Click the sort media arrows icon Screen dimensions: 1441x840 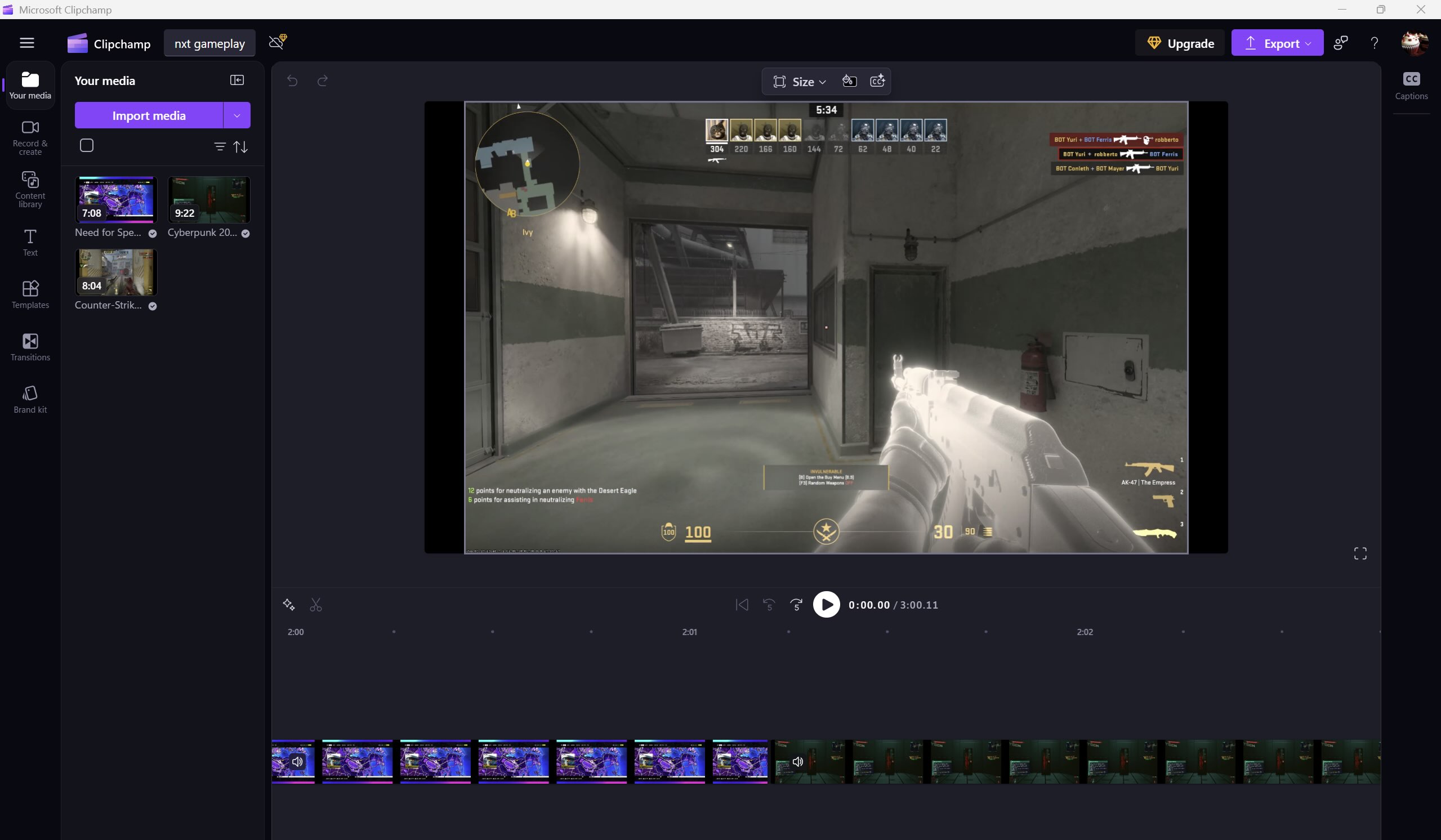[x=241, y=147]
